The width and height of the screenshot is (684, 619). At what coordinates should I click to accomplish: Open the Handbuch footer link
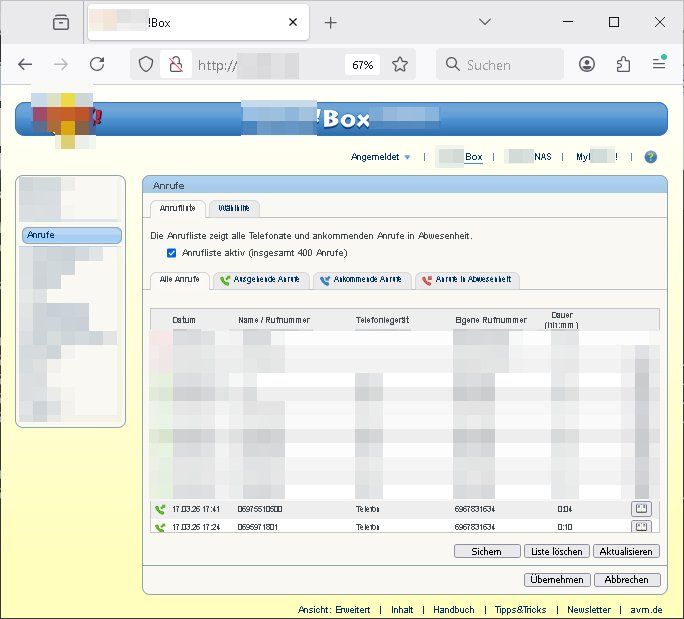pos(453,609)
